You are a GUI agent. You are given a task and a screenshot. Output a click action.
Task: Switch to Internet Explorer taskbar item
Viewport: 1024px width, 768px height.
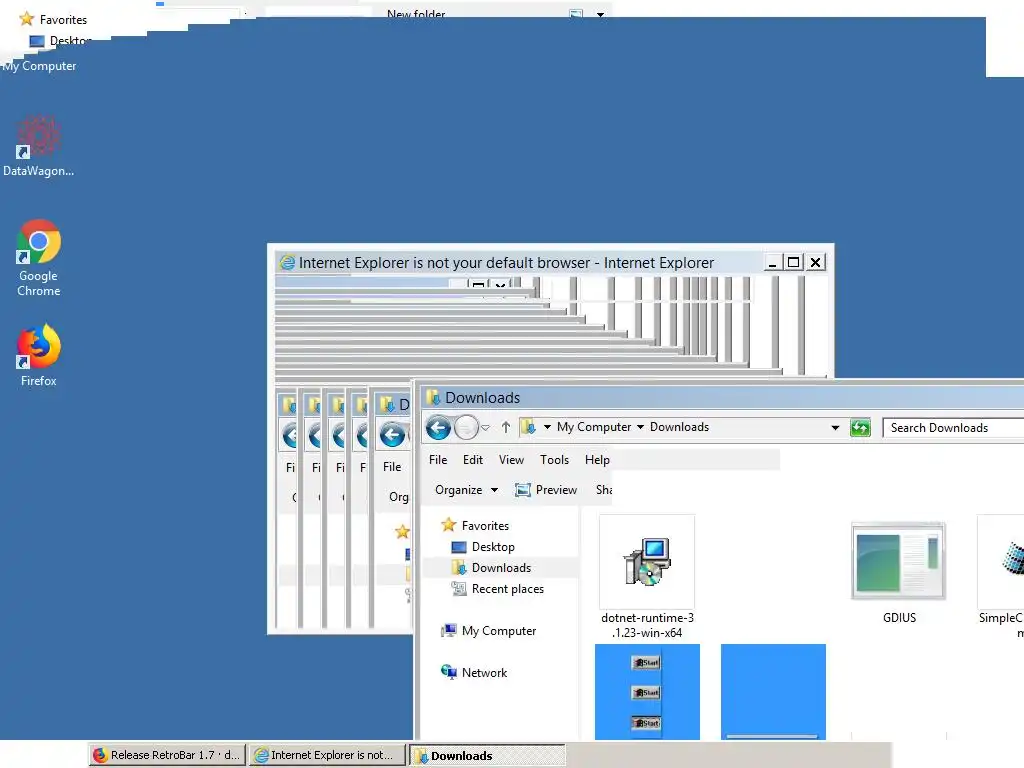point(328,755)
